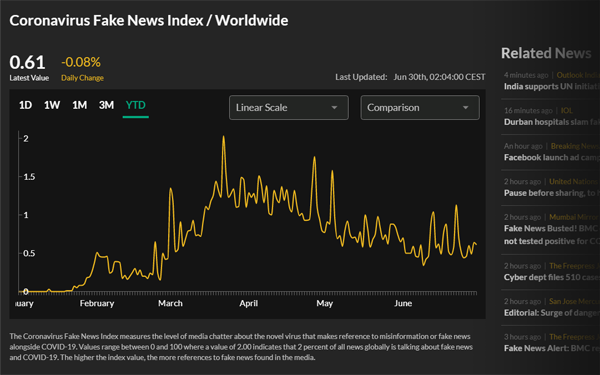The image size is (600, 375).
Task: Click the highest chart peak near April
Action: [223, 137]
